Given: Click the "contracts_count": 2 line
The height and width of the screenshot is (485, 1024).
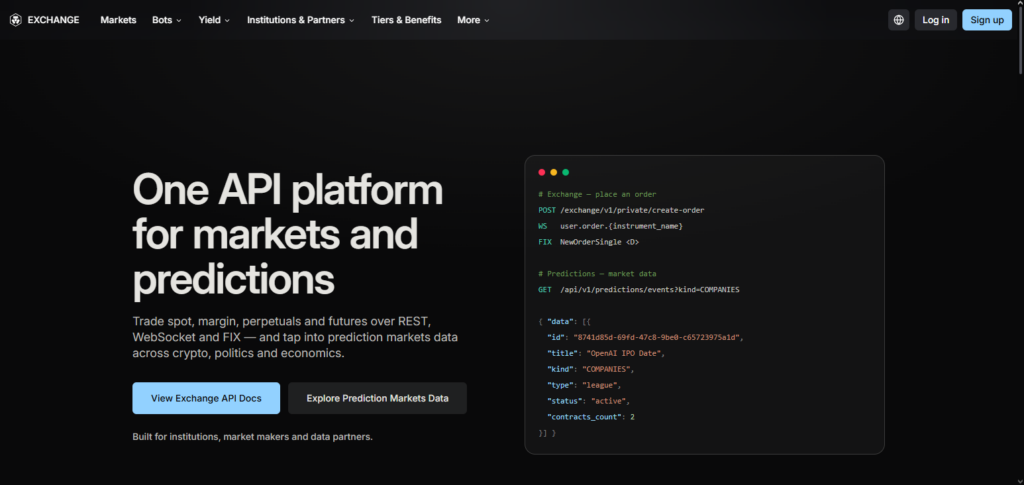Looking at the screenshot, I should point(590,416).
